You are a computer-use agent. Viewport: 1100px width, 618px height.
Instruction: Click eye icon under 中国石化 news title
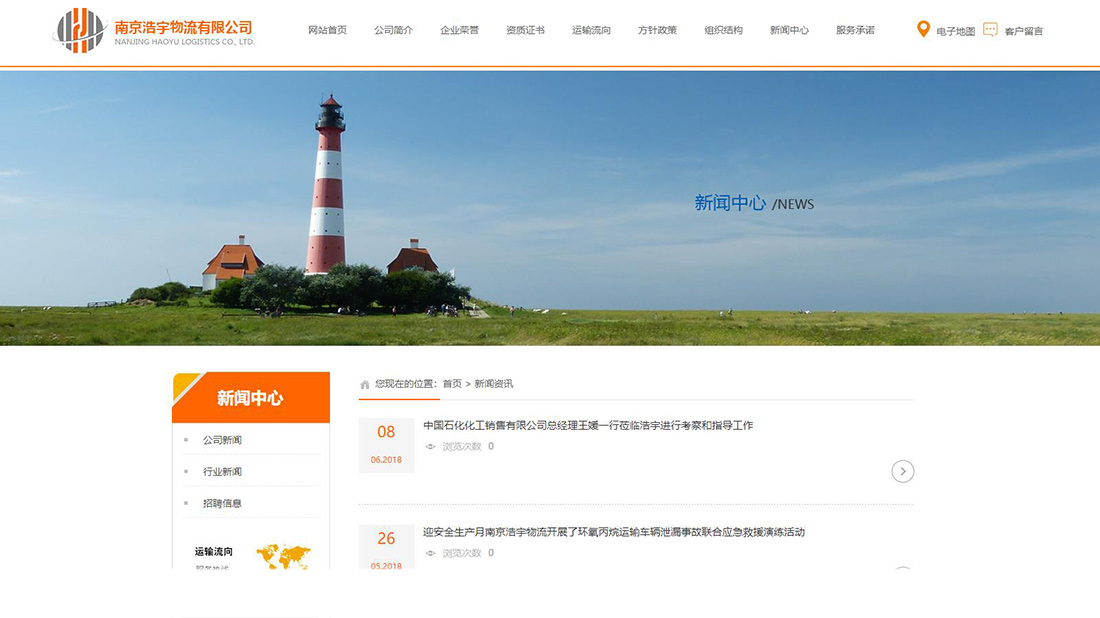click(x=430, y=447)
